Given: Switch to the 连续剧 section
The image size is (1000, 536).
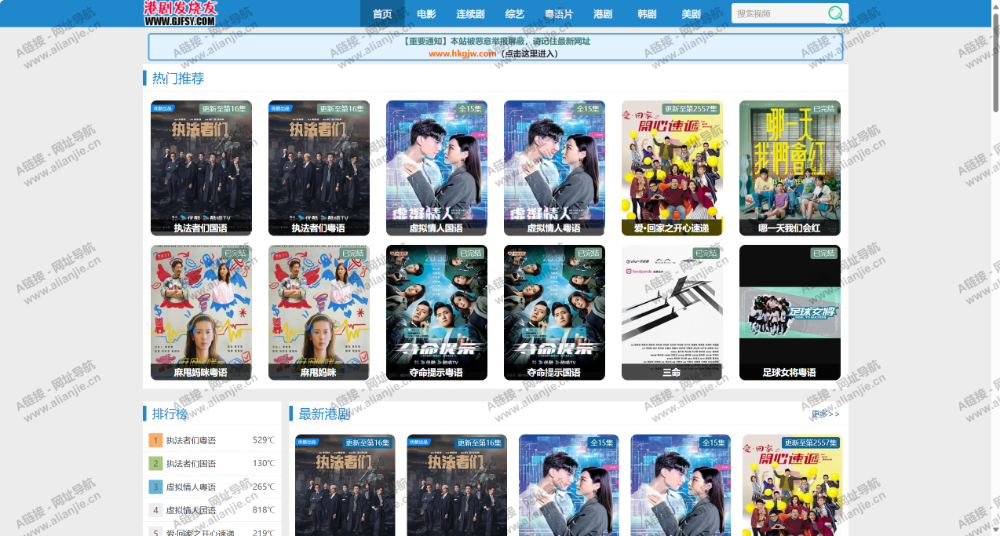Looking at the screenshot, I should point(470,13).
